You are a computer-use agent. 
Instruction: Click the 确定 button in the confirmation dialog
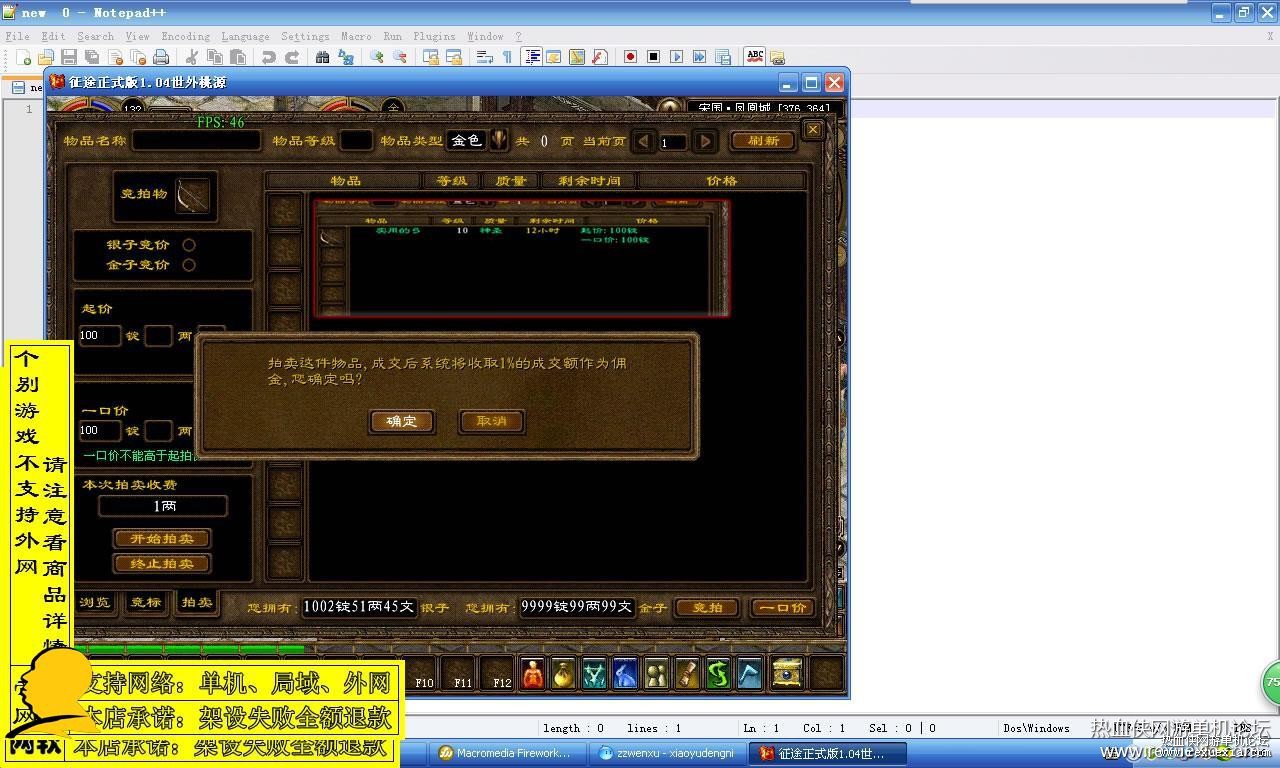(x=401, y=421)
